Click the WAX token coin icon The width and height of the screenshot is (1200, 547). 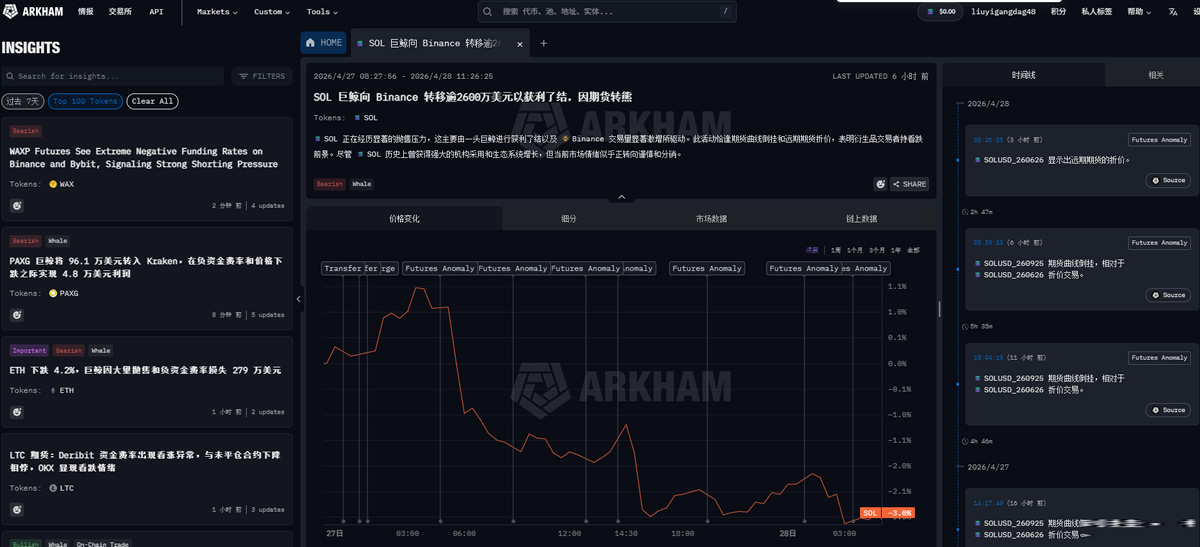click(53, 185)
